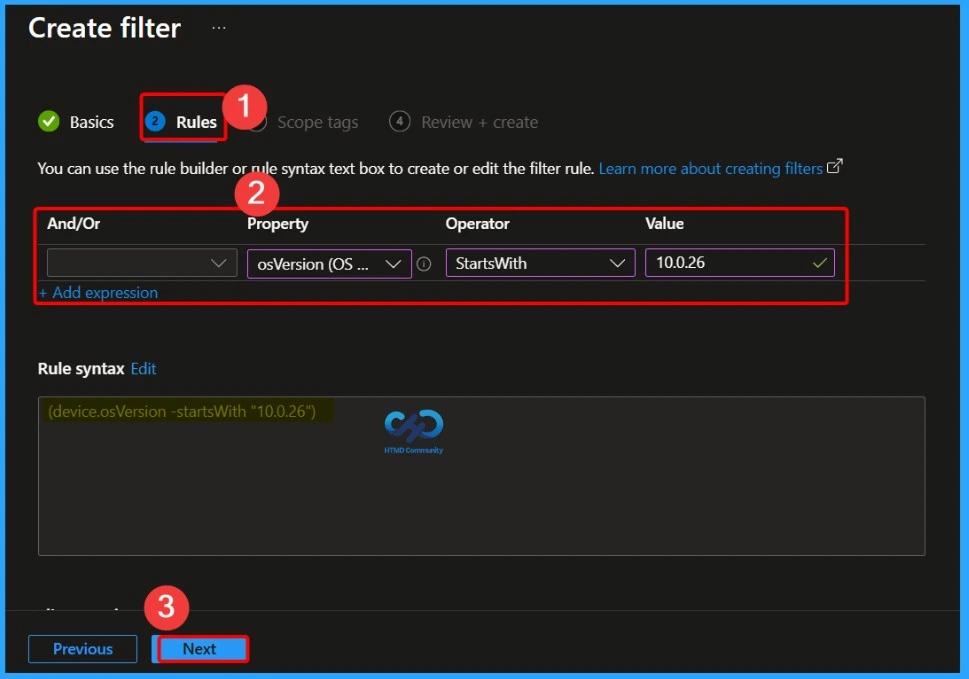Click the Previous button
969x679 pixels.
(x=82, y=648)
